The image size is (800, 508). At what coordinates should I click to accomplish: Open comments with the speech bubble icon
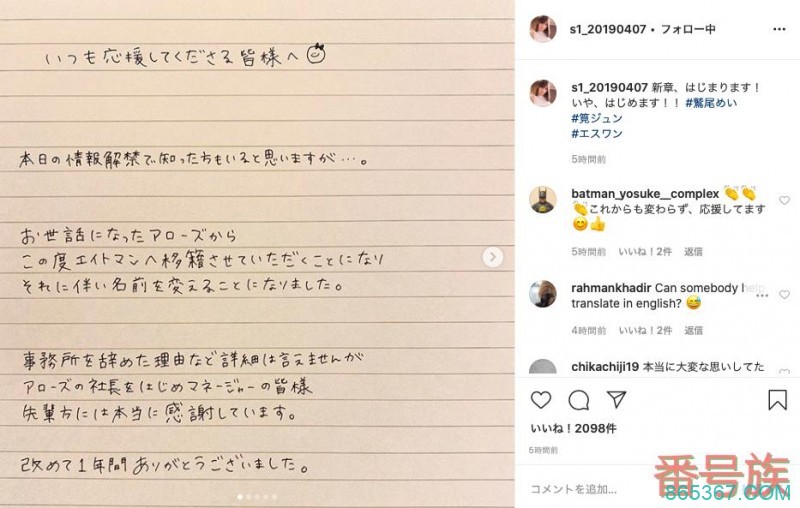579,400
